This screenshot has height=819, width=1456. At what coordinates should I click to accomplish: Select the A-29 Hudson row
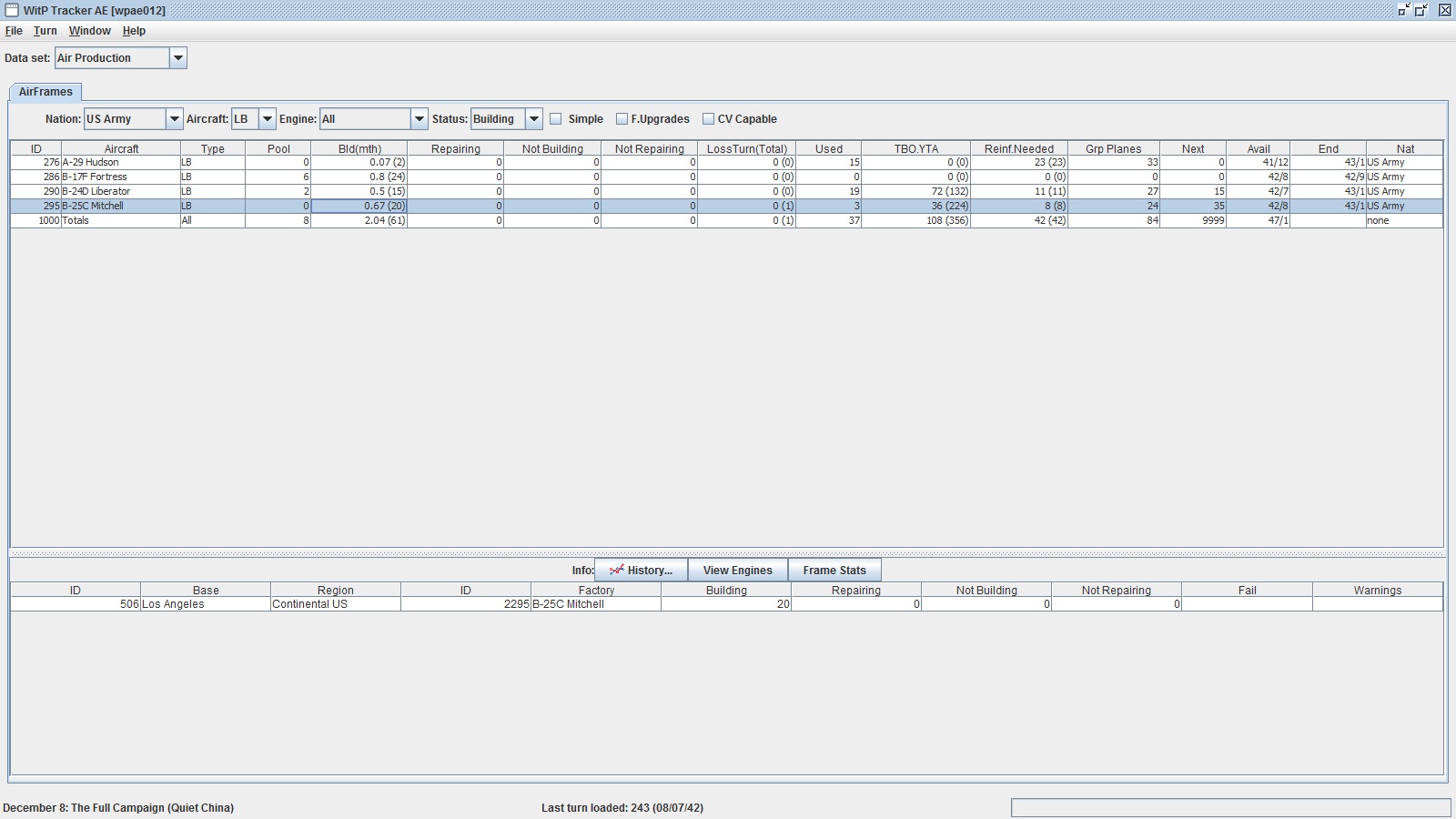pos(727,162)
